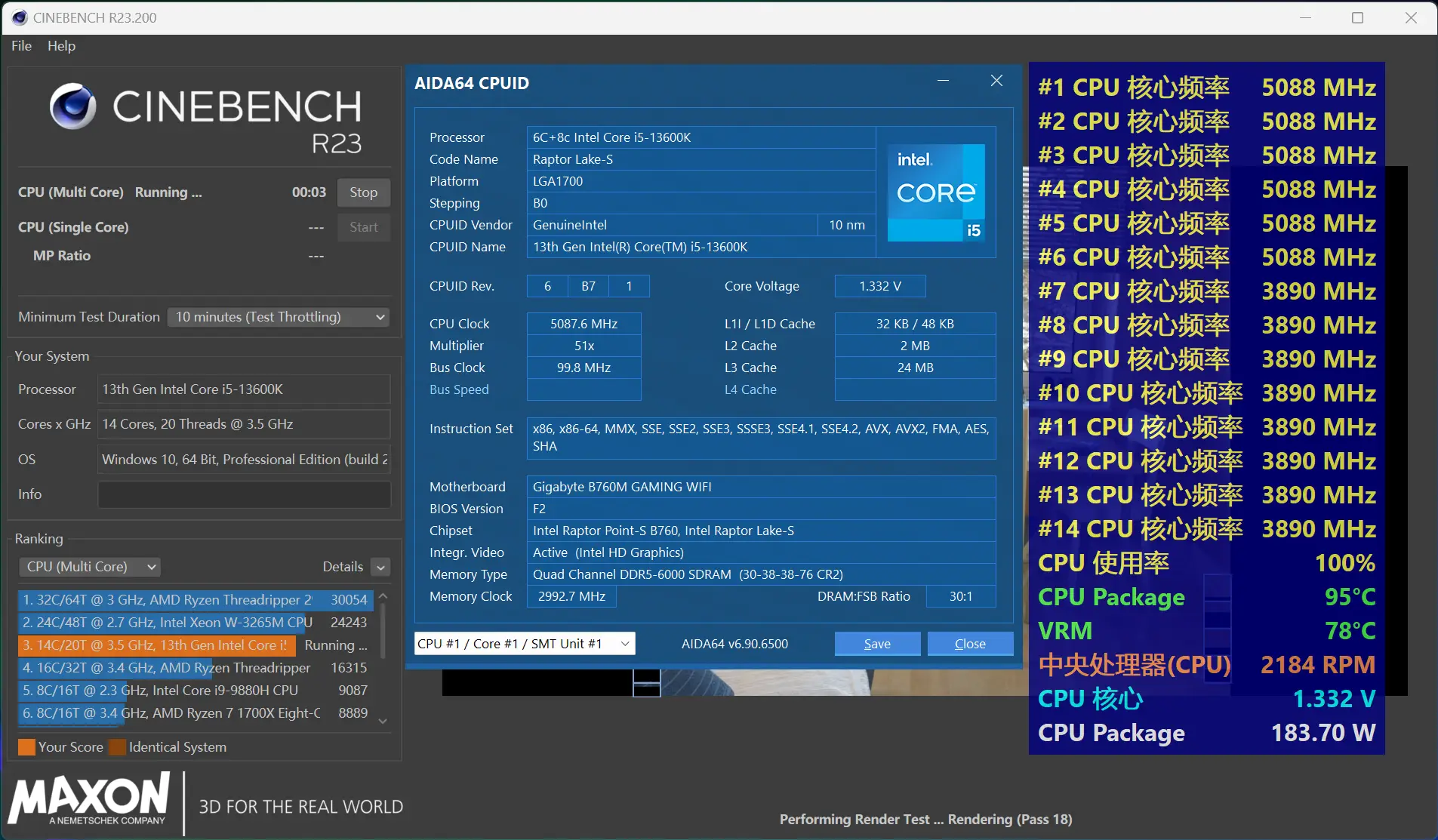Image resolution: width=1438 pixels, height=840 pixels.
Task: Click the Info input field
Action: 244,494
